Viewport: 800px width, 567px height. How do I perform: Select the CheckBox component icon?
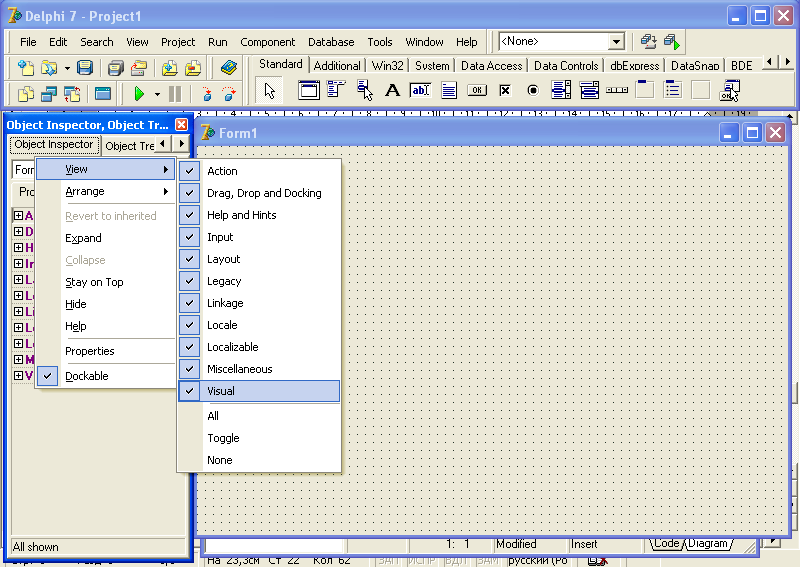point(505,90)
